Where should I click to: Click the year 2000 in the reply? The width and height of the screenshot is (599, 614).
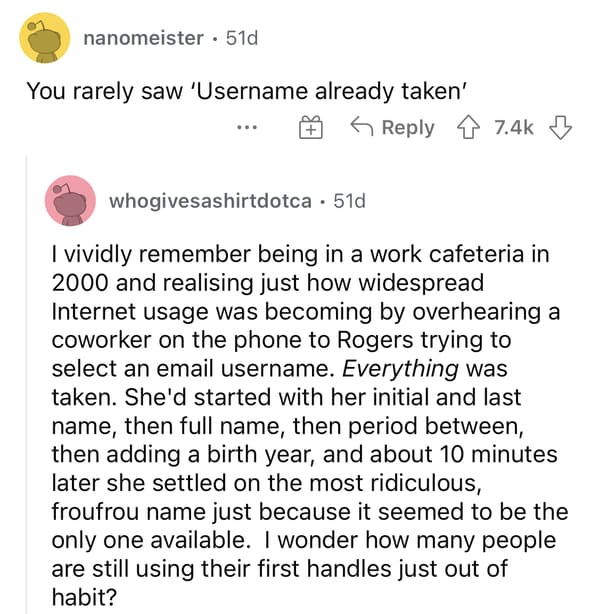click(x=80, y=283)
